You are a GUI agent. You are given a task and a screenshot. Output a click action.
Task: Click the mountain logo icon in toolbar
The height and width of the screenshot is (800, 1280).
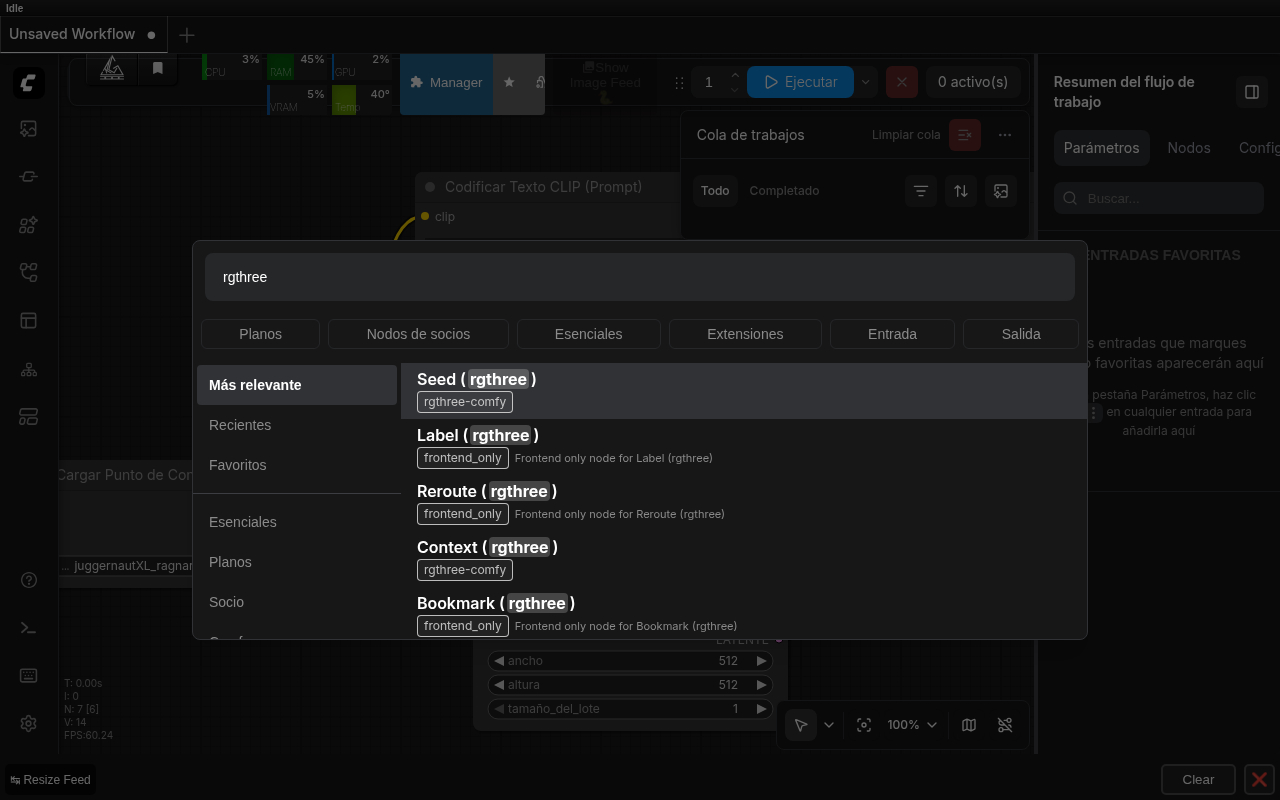(112, 68)
